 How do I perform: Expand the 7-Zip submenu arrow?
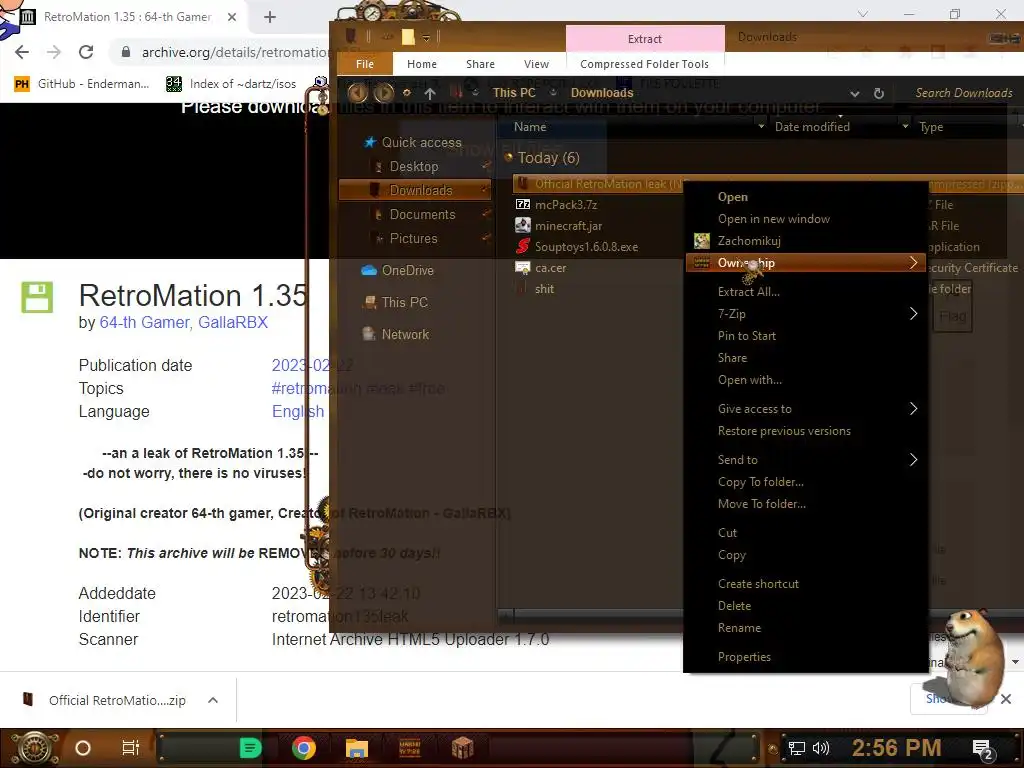[913, 314]
